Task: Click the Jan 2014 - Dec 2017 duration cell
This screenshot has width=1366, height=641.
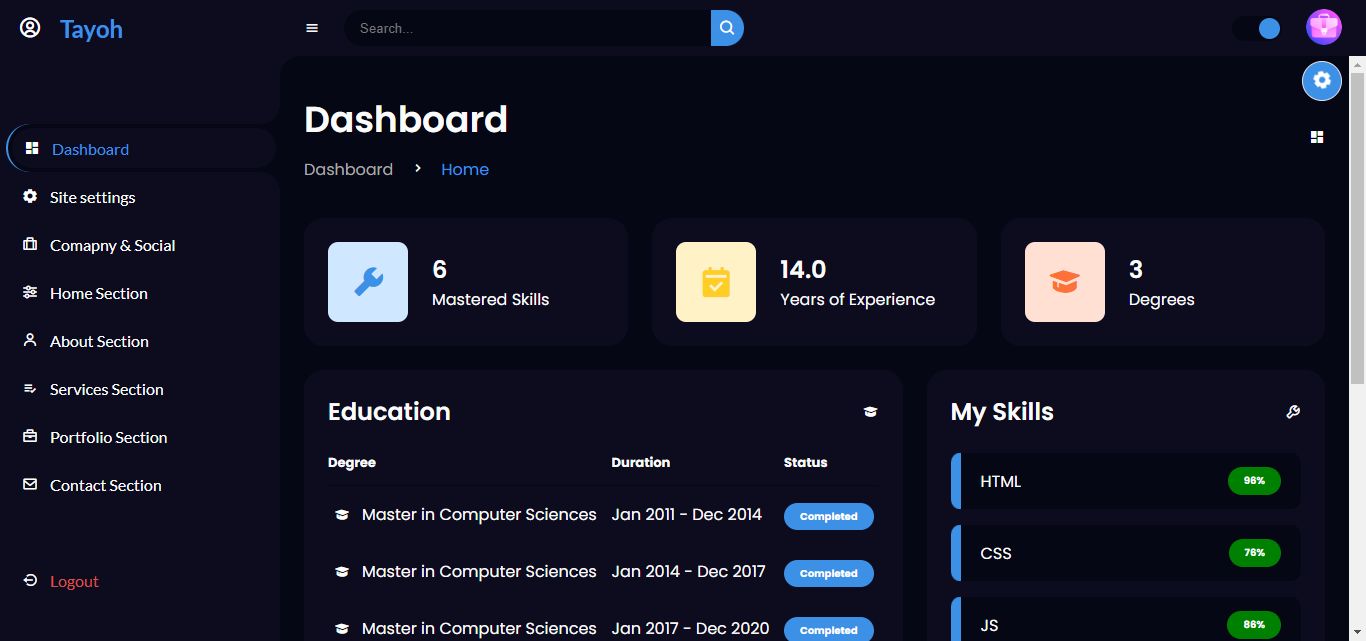Action: tap(689, 571)
